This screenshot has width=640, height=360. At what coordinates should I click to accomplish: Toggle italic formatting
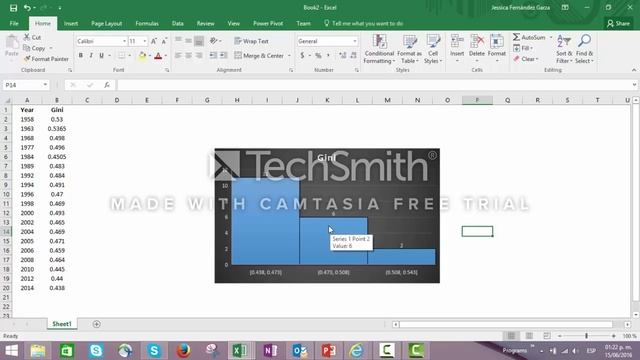(x=91, y=56)
